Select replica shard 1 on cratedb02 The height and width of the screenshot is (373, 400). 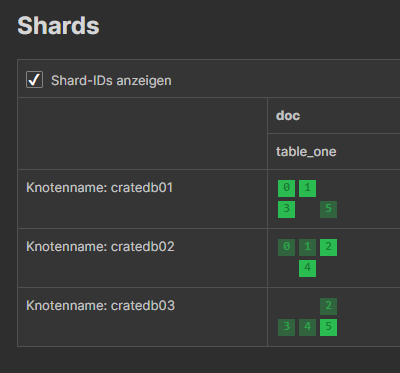(307, 247)
